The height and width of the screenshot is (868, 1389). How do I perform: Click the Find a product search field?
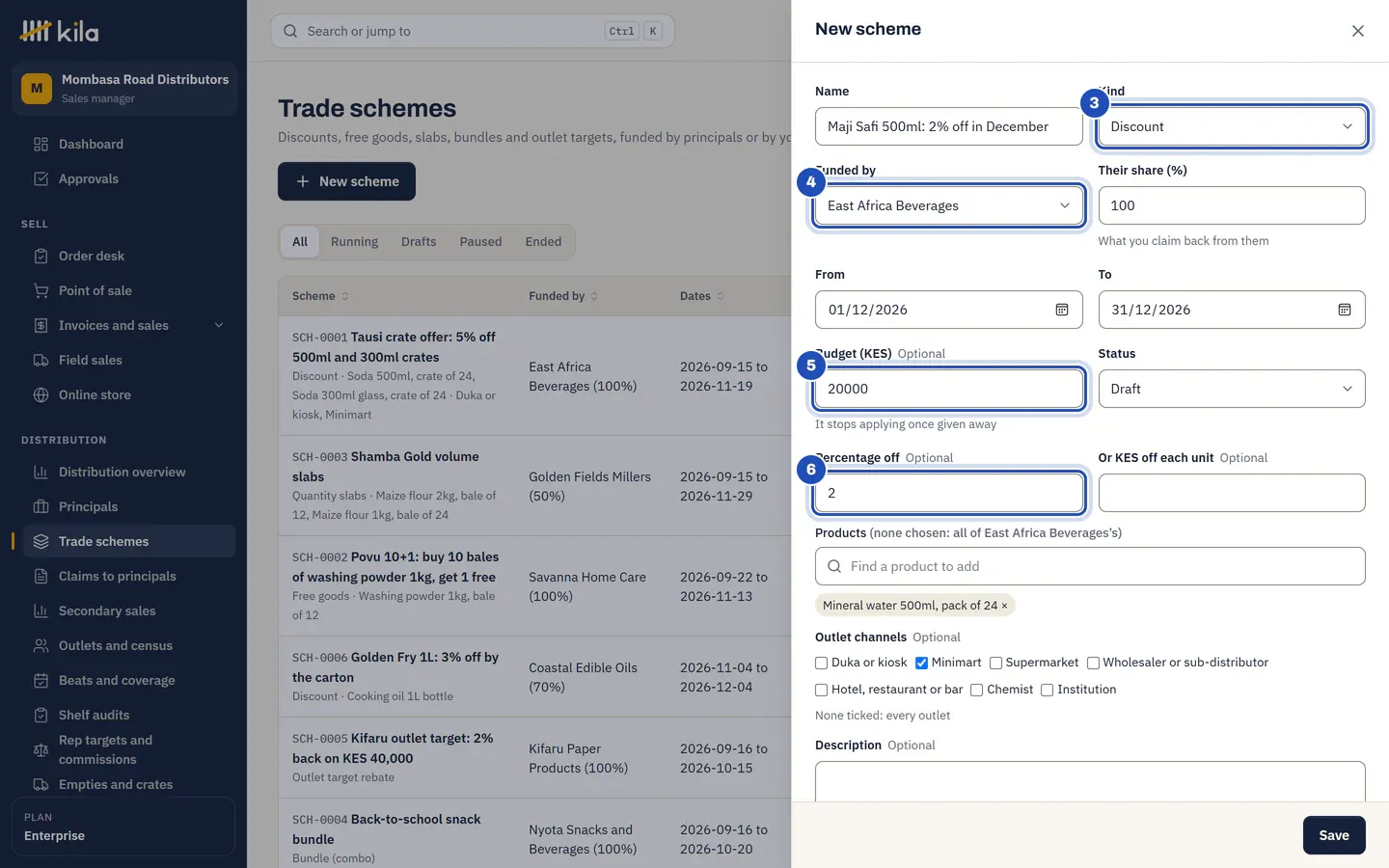1090,566
